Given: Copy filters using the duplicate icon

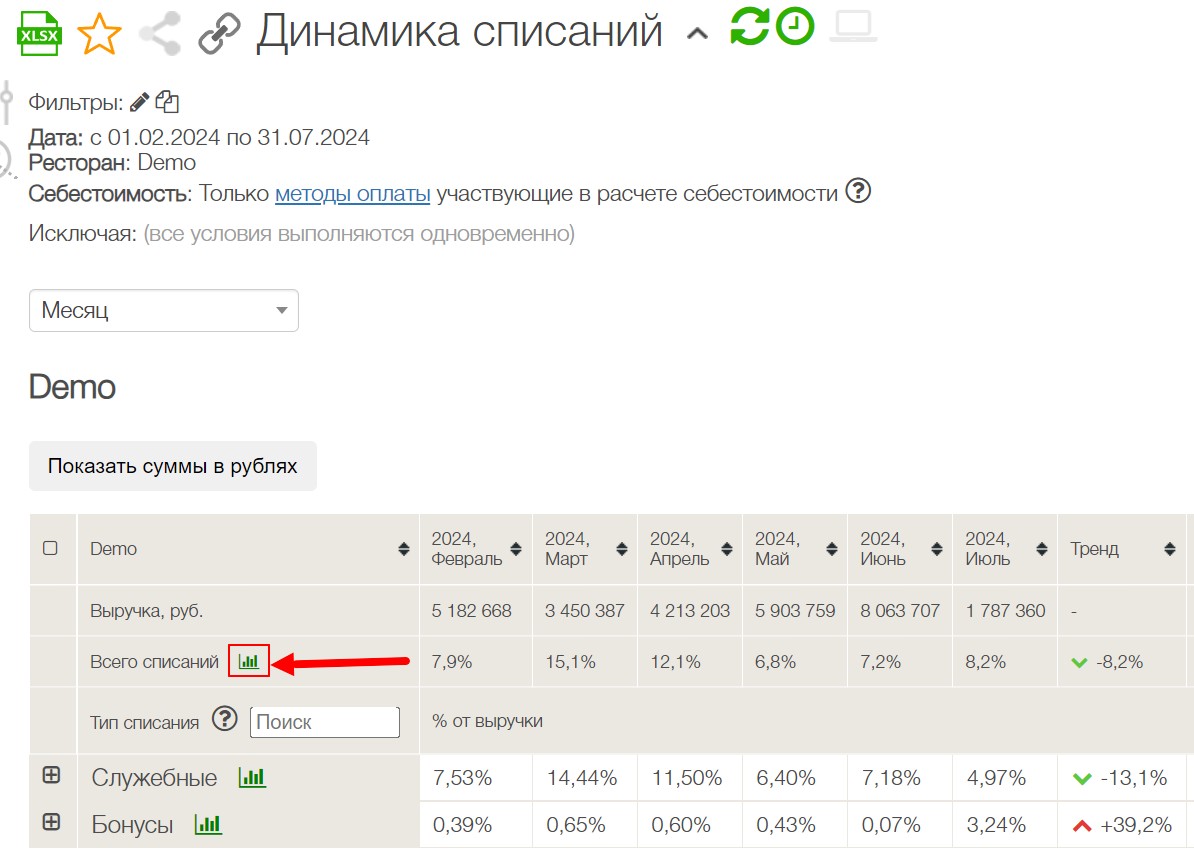Looking at the screenshot, I should pos(167,102).
